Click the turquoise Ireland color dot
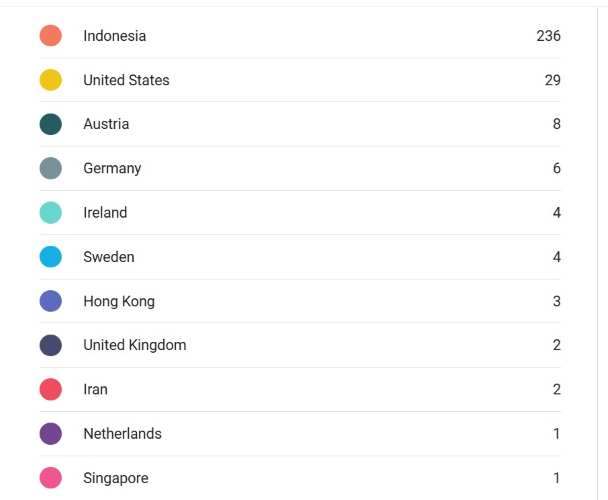608x500 pixels. [50, 212]
